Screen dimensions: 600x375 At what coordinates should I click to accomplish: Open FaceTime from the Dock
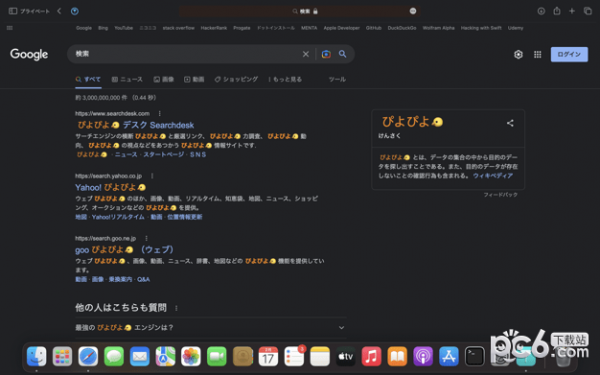217,356
